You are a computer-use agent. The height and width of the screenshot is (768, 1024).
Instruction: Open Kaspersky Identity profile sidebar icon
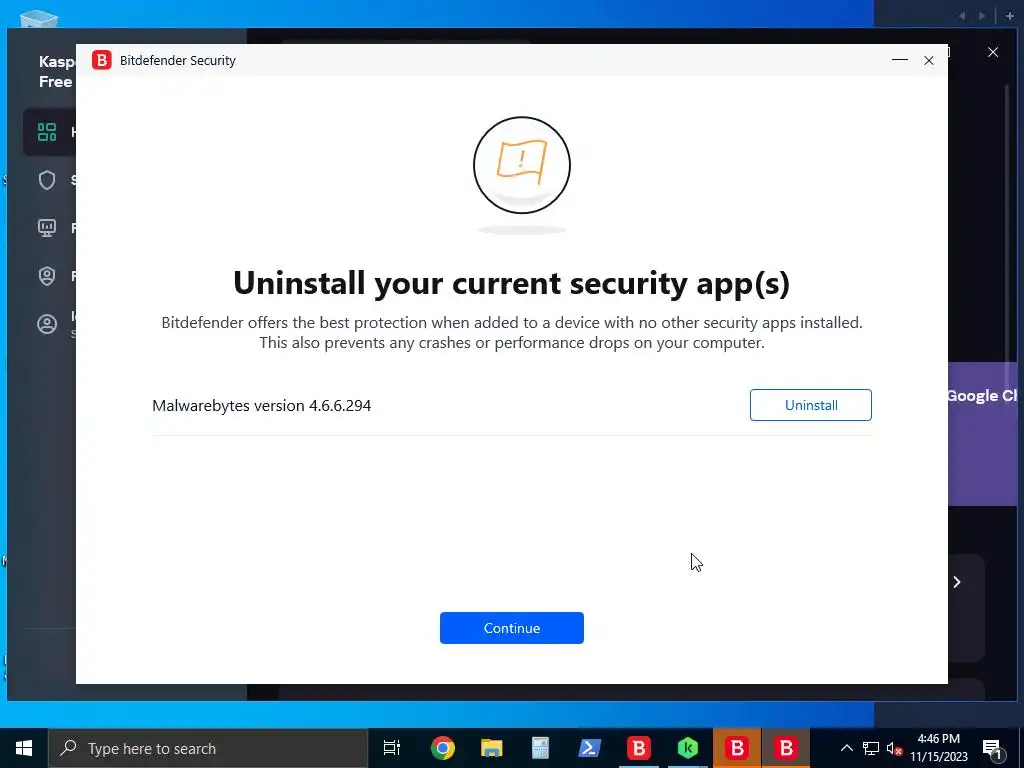47,324
